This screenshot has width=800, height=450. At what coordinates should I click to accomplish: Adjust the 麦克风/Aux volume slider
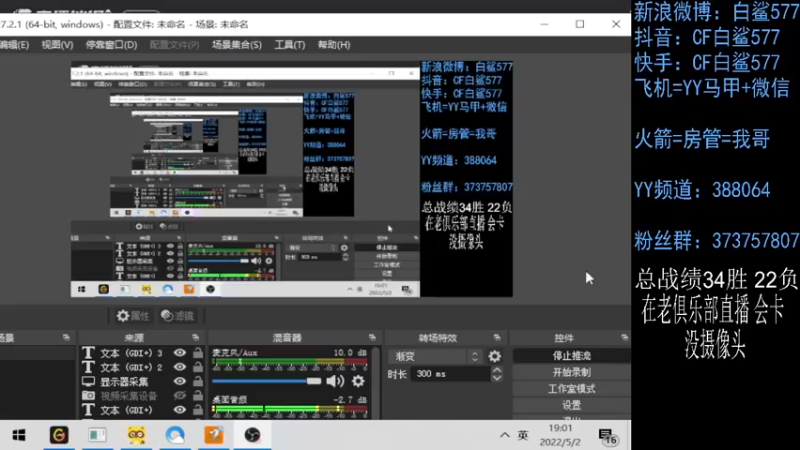[x=266, y=381]
